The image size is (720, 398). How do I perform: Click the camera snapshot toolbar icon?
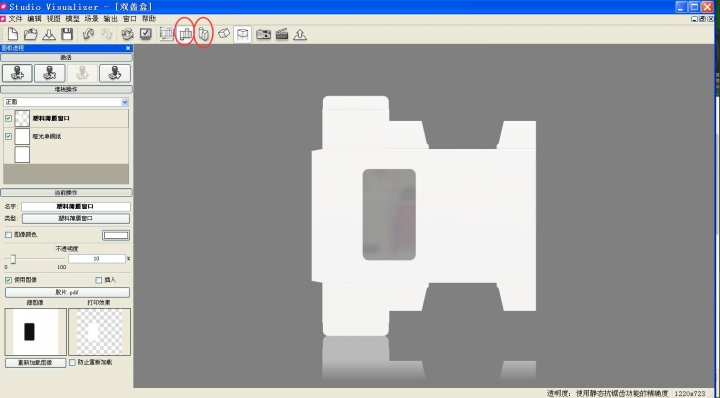(263, 34)
